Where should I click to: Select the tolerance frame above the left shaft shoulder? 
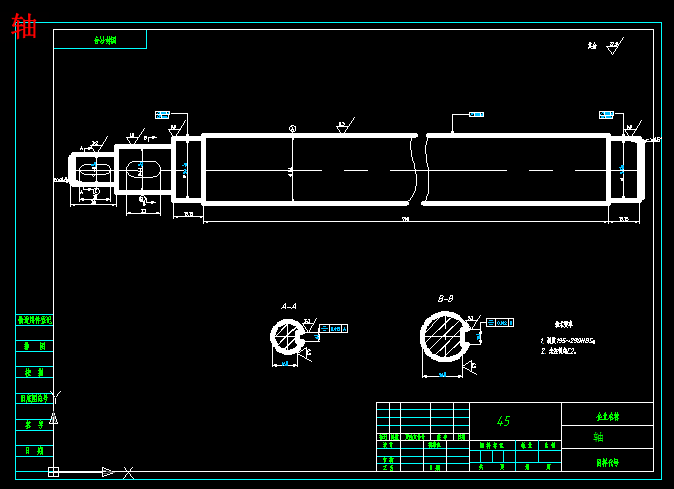click(162, 115)
